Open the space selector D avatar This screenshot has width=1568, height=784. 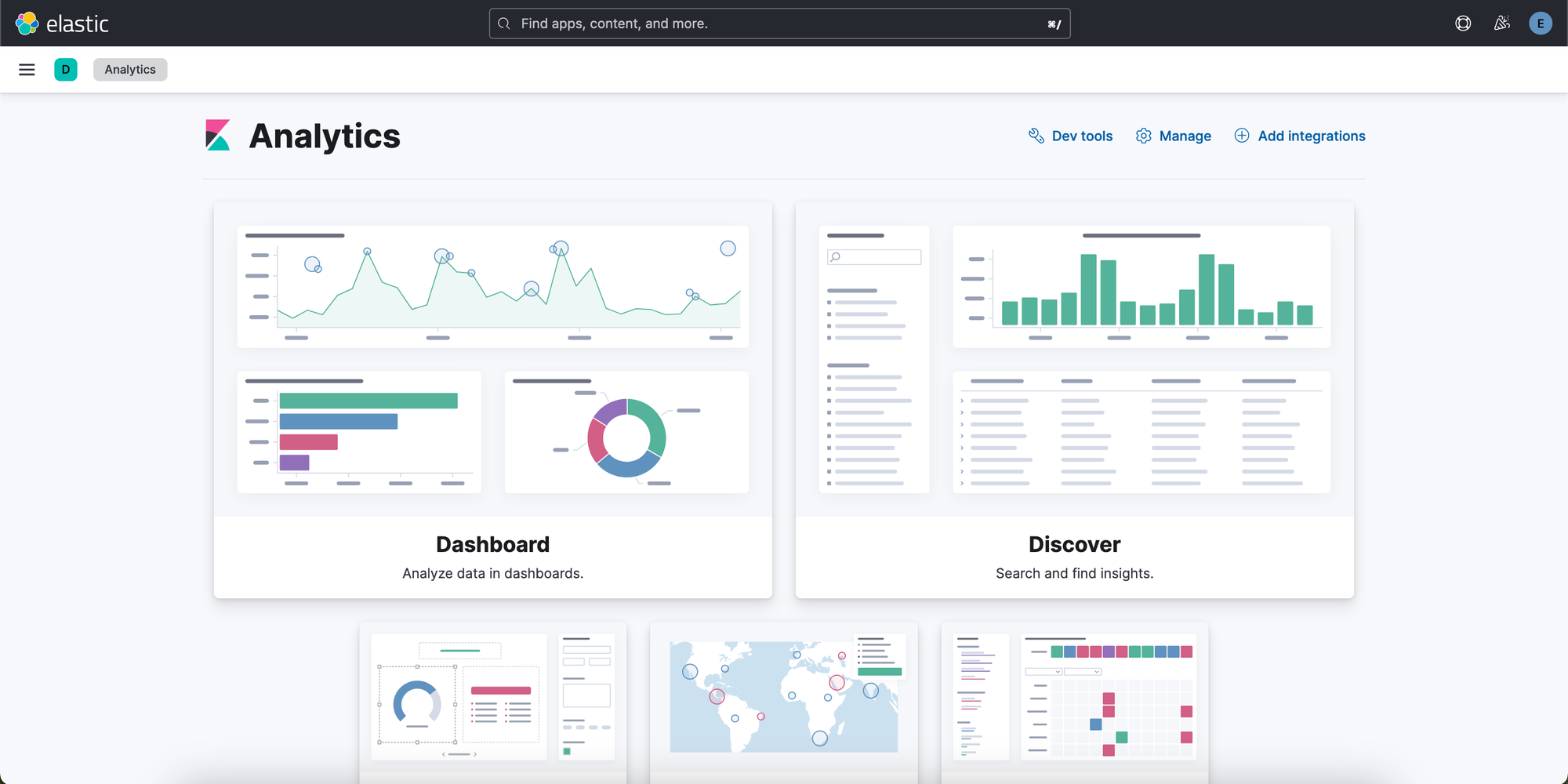pyautogui.click(x=66, y=70)
